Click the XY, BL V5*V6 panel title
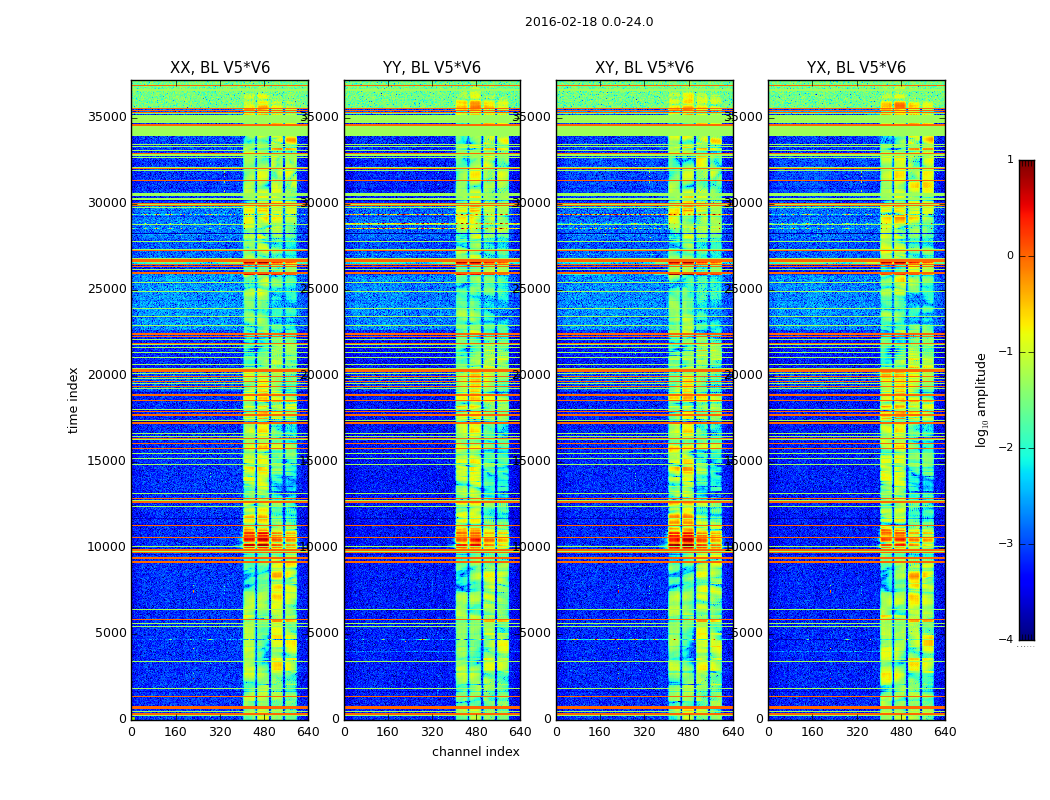The height and width of the screenshot is (800, 1050). pos(644,68)
